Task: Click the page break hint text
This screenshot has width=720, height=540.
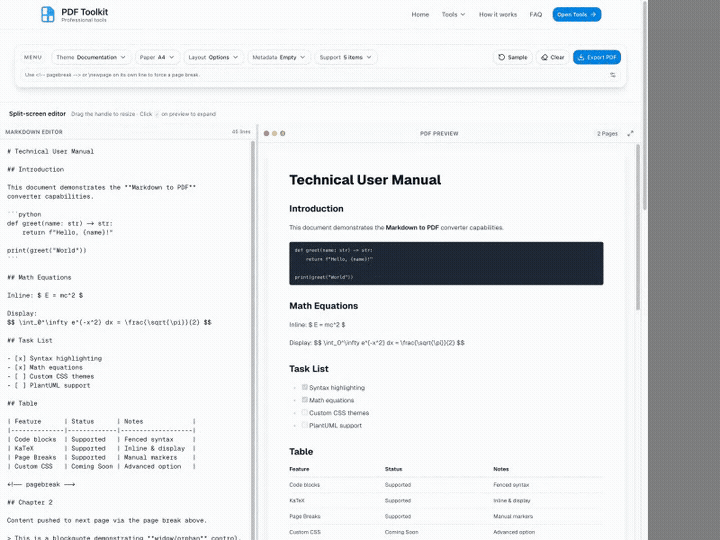Action: (112, 75)
